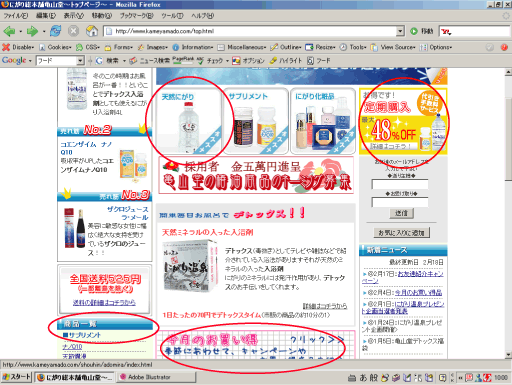Click the first email address input field
This screenshot has height=385, width=512.
coord(400,184)
